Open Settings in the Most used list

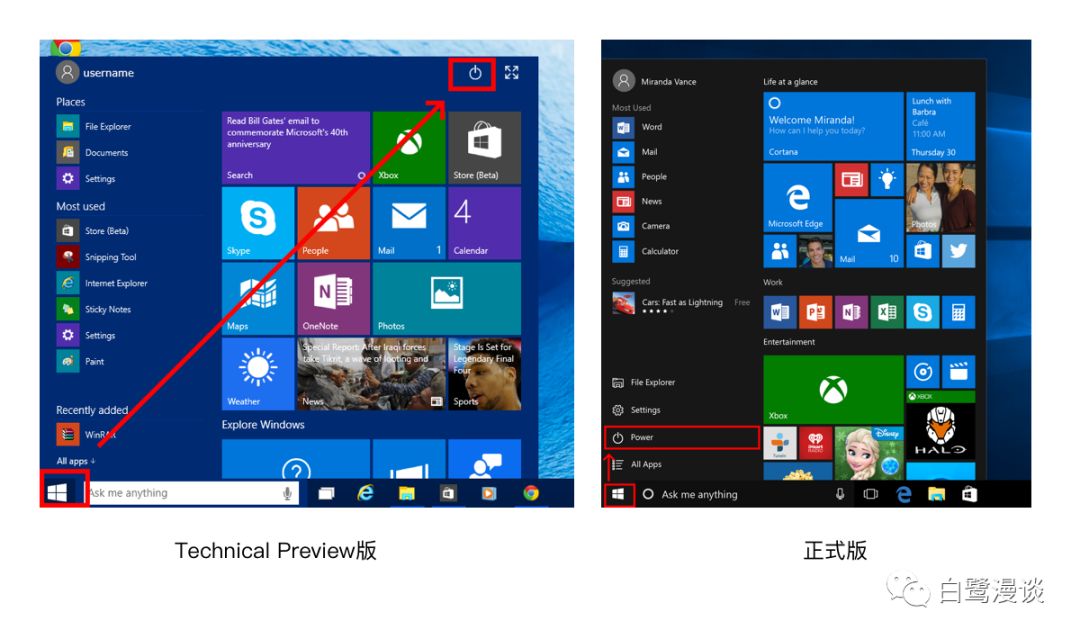pos(87,335)
